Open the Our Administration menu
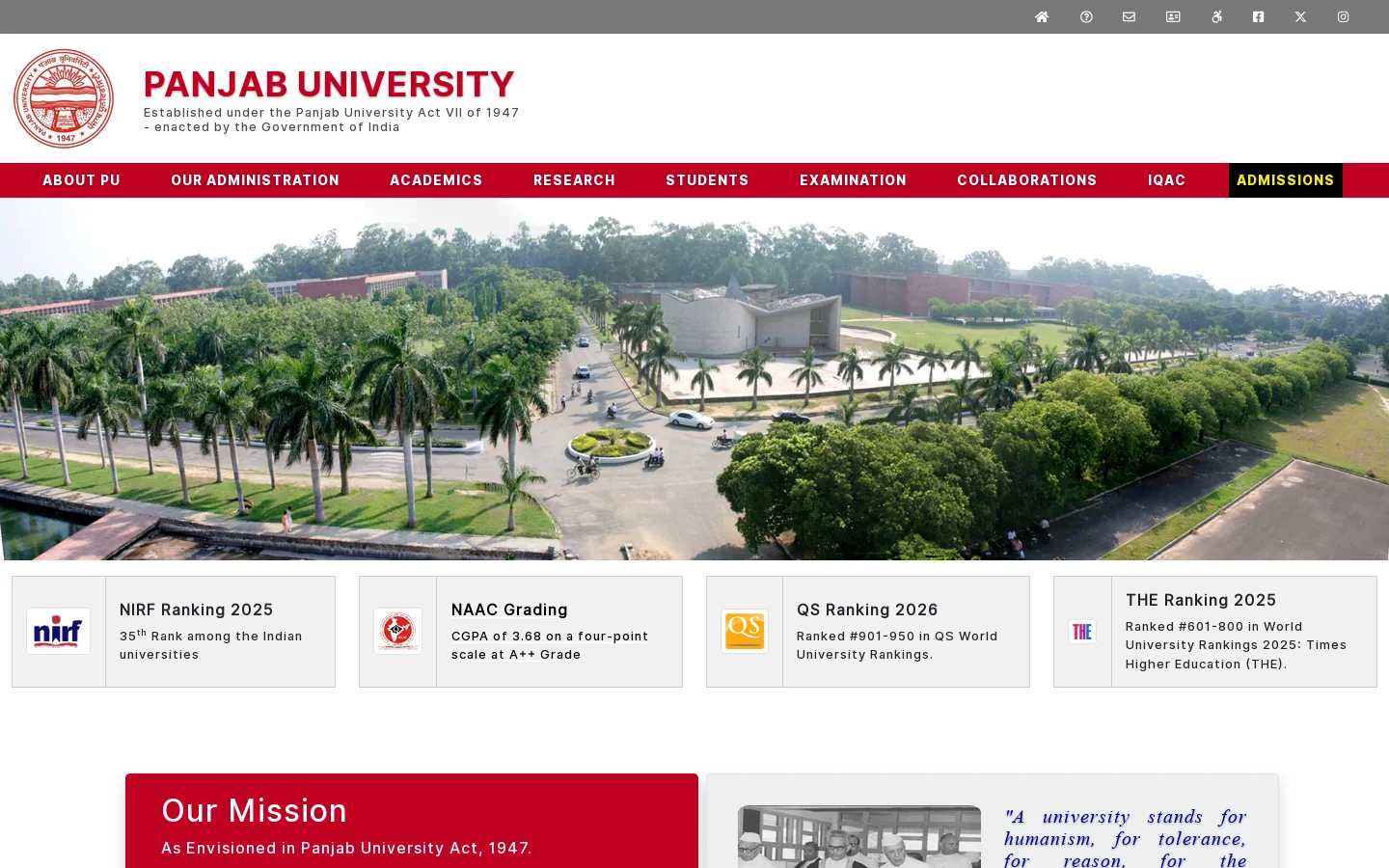The height and width of the screenshot is (868, 1389). [255, 180]
